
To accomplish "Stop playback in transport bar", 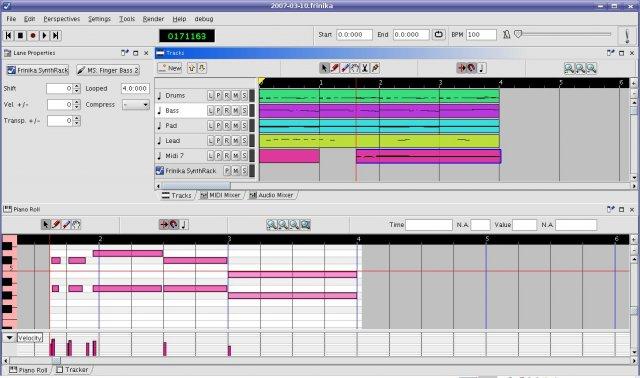I will coord(20,36).
